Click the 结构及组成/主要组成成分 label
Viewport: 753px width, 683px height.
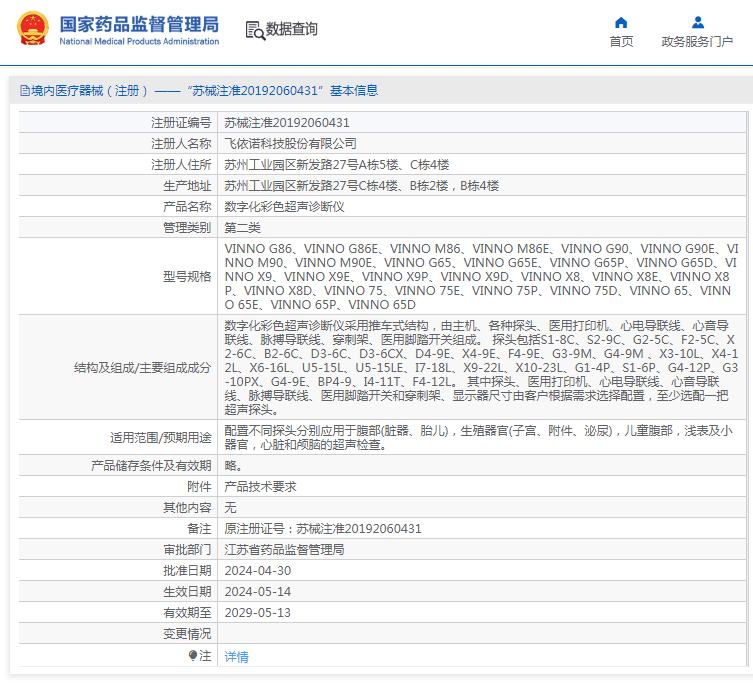pyautogui.click(x=142, y=368)
